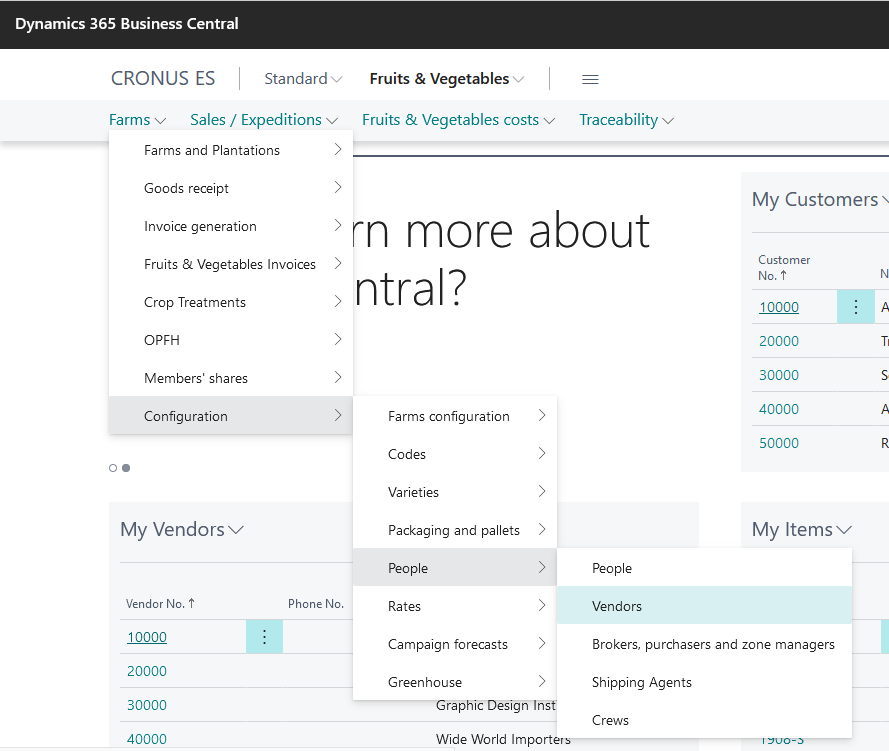Open Farms configuration submenu
Screen dimensions: 889x751
point(455,416)
